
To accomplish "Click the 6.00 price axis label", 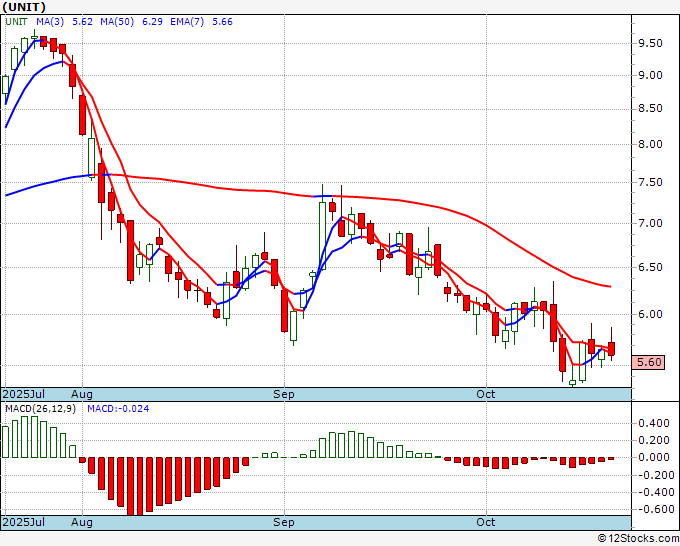I will pyautogui.click(x=651, y=314).
